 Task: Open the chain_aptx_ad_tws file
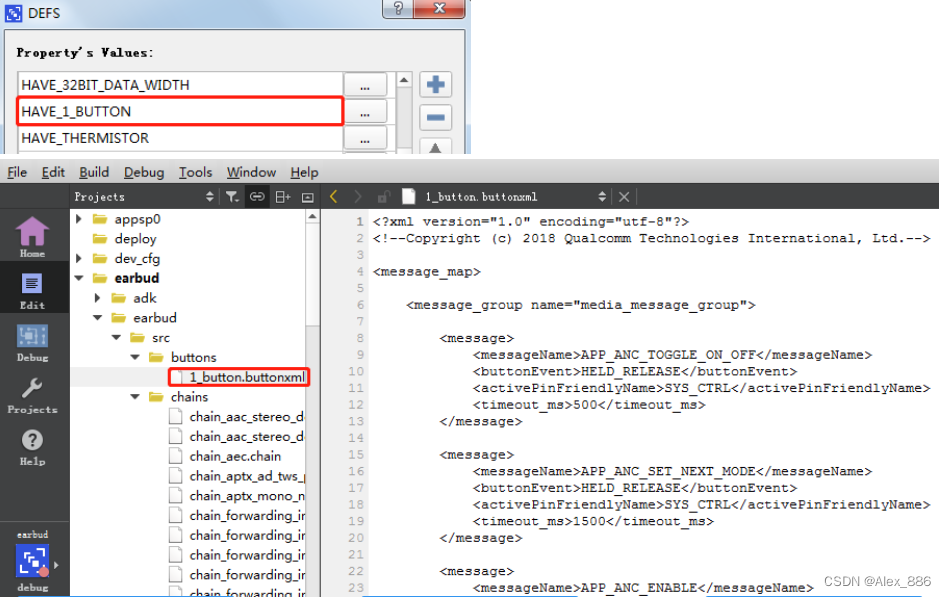(247, 476)
